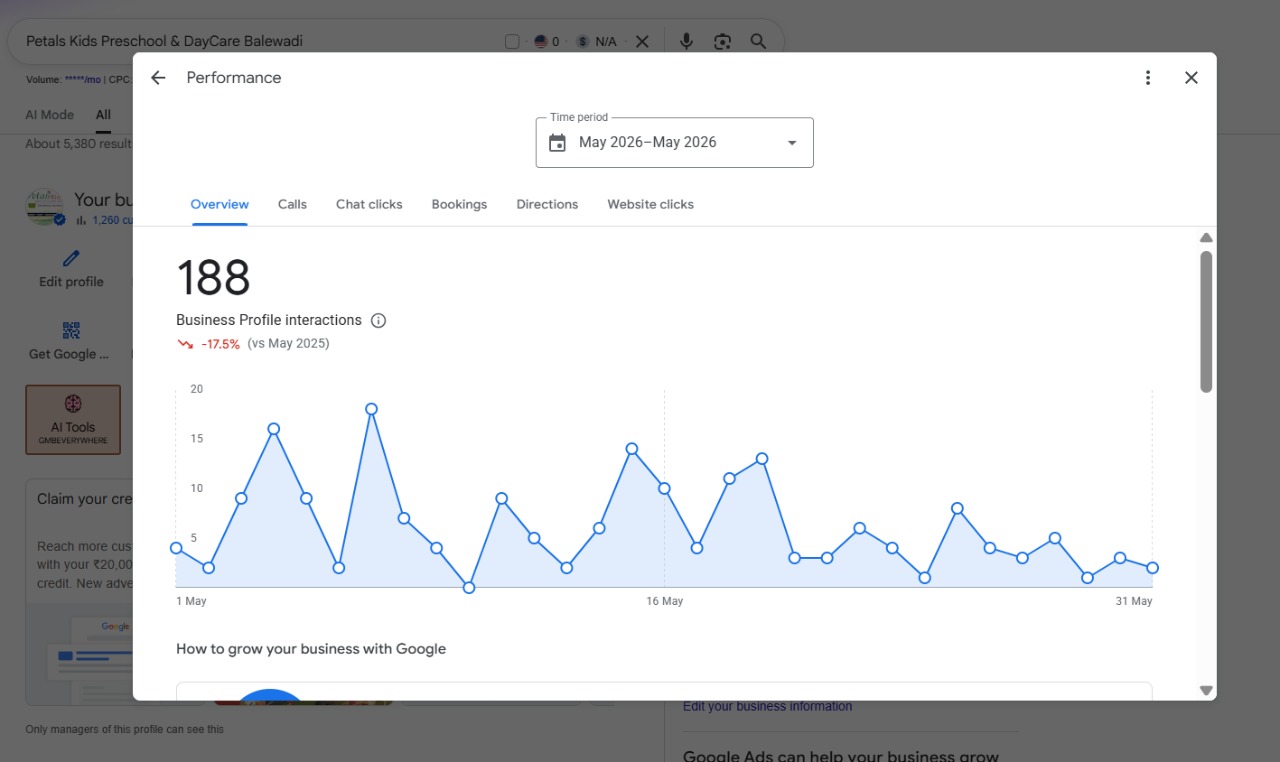Image resolution: width=1280 pixels, height=762 pixels.
Task: Click the microphone voice search icon
Action: (686, 41)
